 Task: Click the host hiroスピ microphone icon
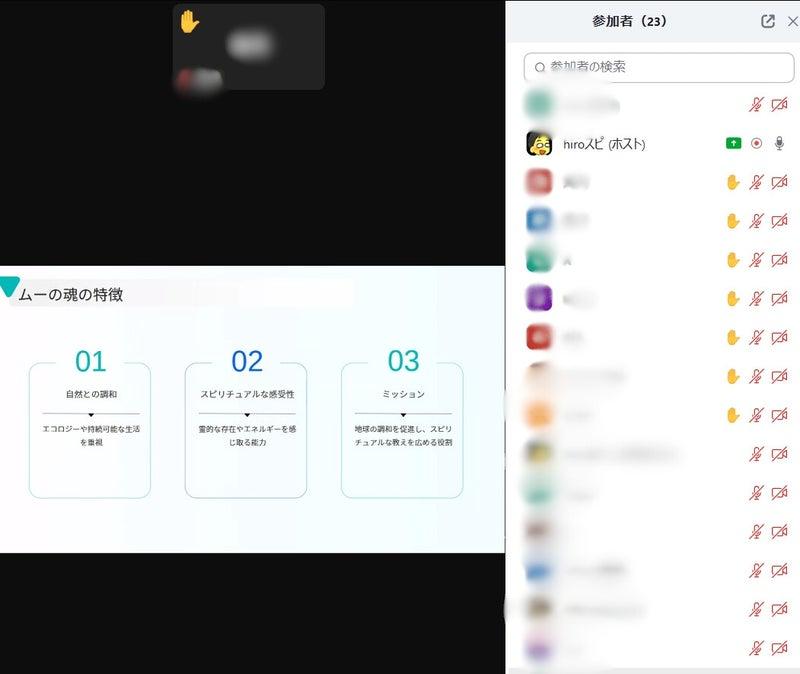(x=780, y=143)
